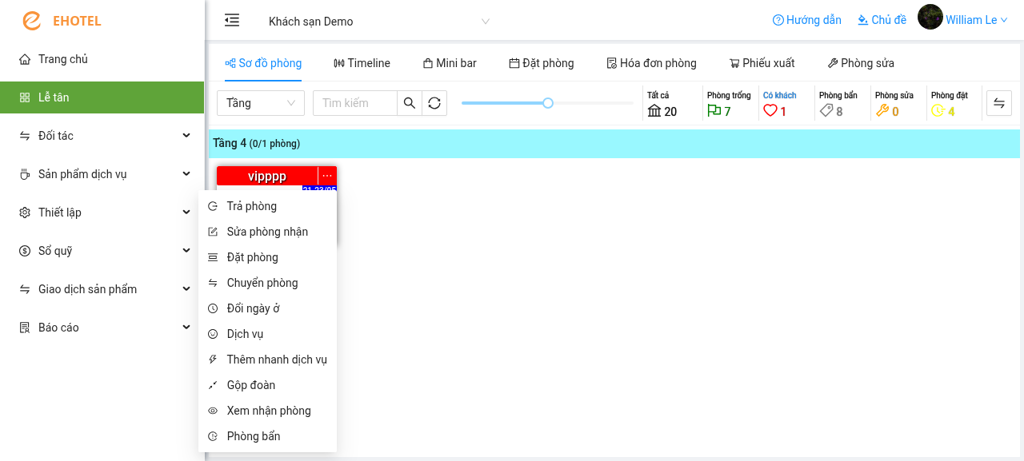Switch to Phiếu xuất tab
Image resolution: width=1024 pixels, height=461 pixels.
pos(762,63)
